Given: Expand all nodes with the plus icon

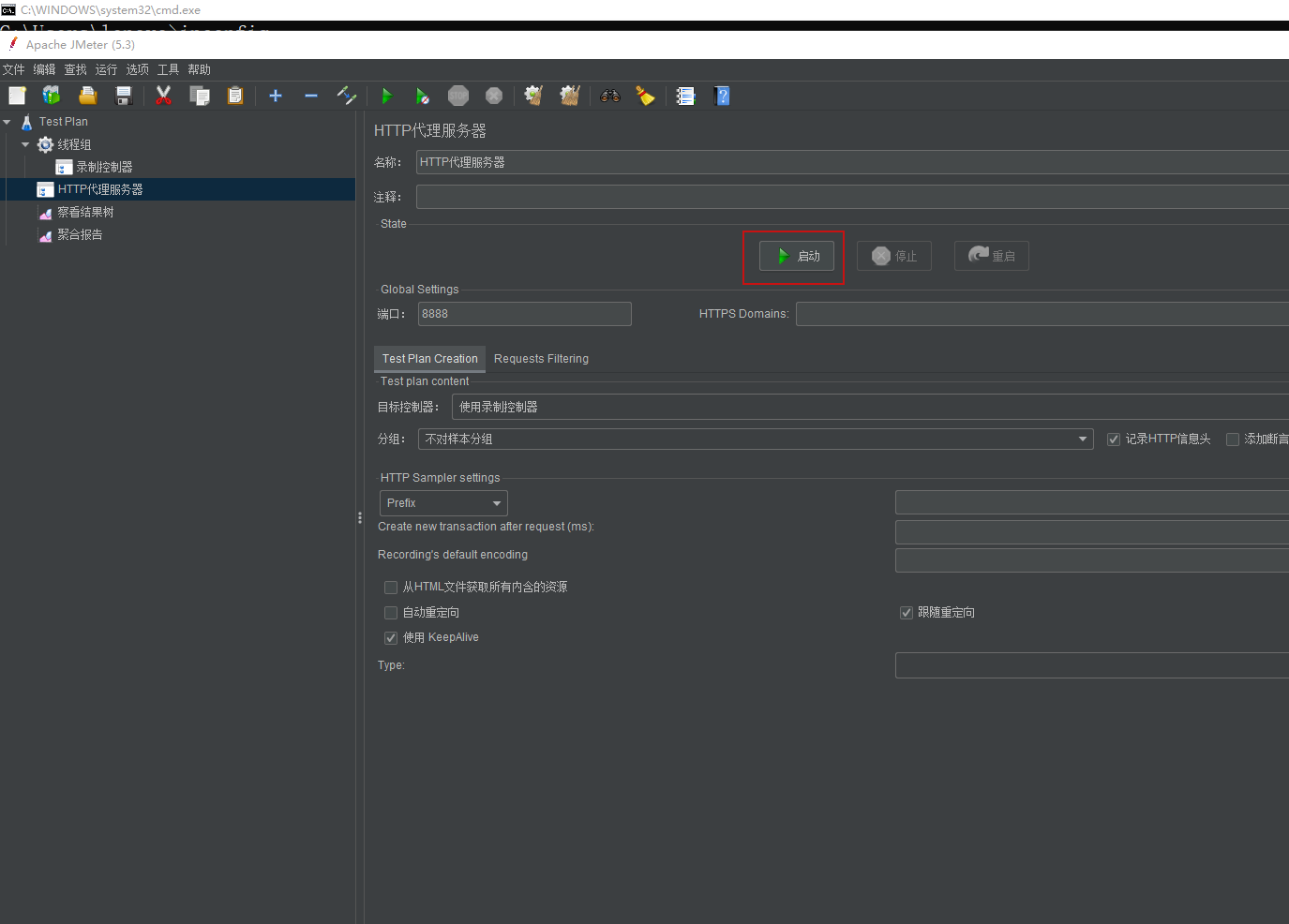Looking at the screenshot, I should 276,96.
